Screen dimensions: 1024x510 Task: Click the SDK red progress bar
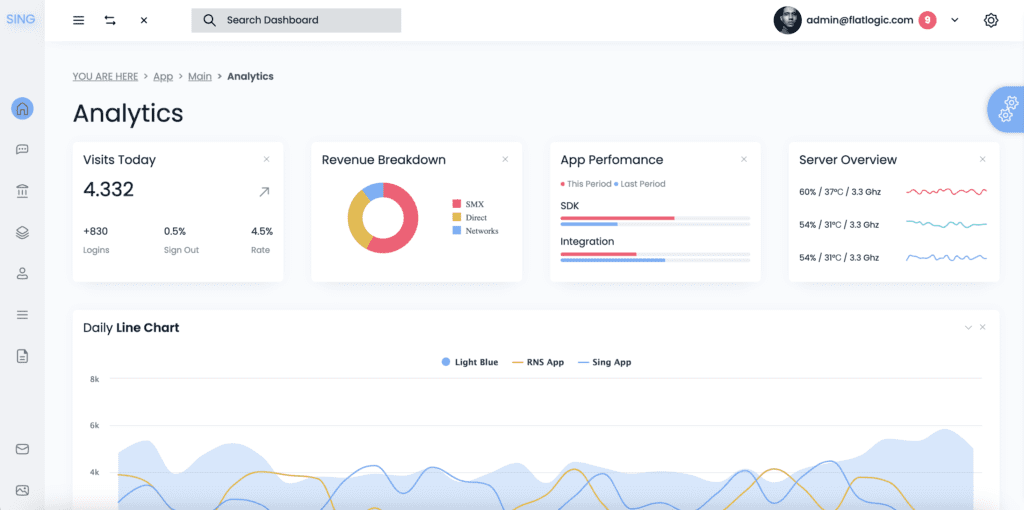coord(617,218)
